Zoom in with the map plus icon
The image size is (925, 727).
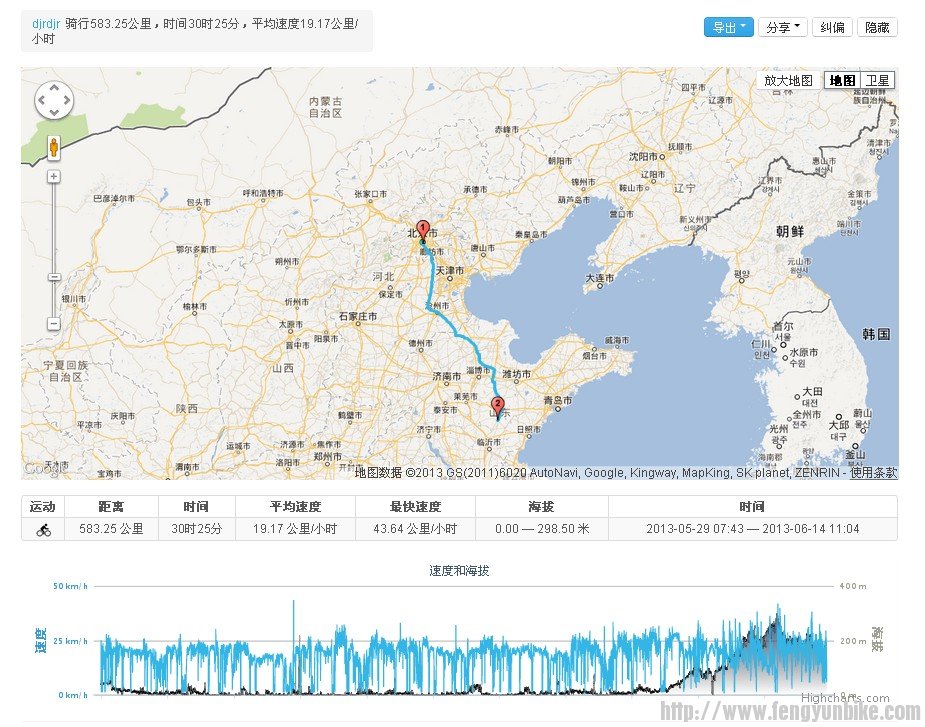[x=53, y=176]
